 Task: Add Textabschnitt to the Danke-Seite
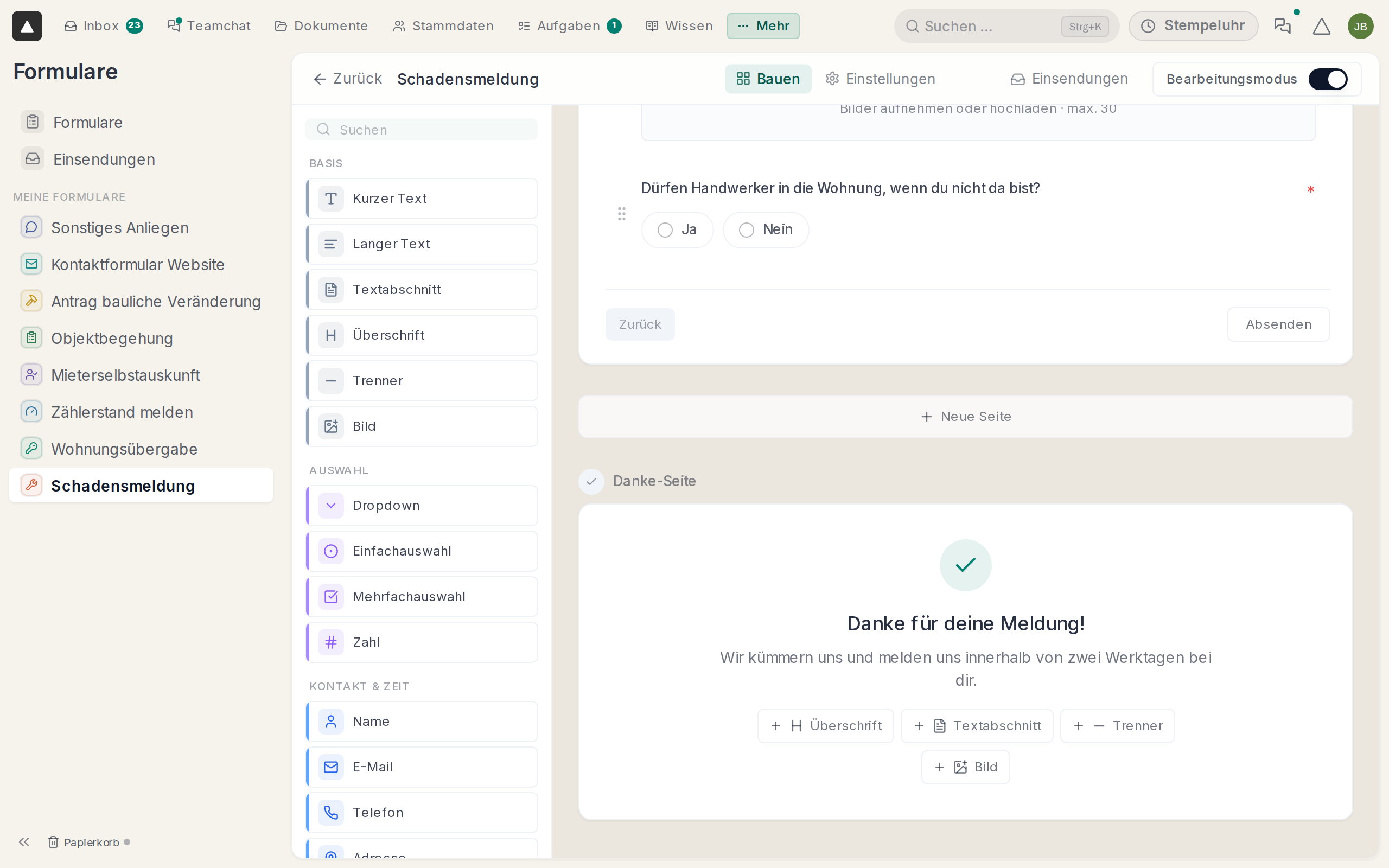point(977,726)
